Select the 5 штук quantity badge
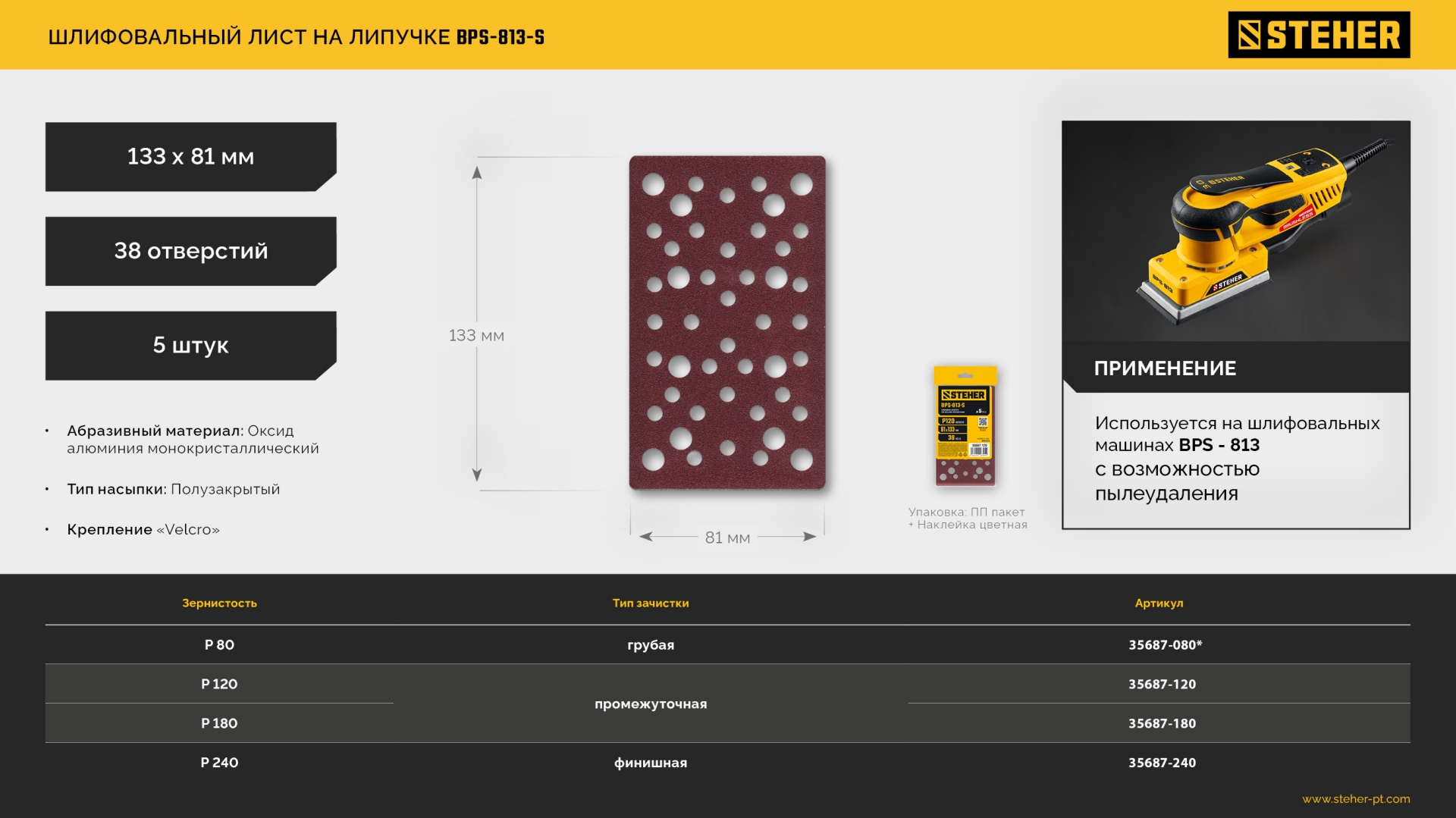Screen dimensions: 1456x818 pyautogui.click(x=190, y=346)
